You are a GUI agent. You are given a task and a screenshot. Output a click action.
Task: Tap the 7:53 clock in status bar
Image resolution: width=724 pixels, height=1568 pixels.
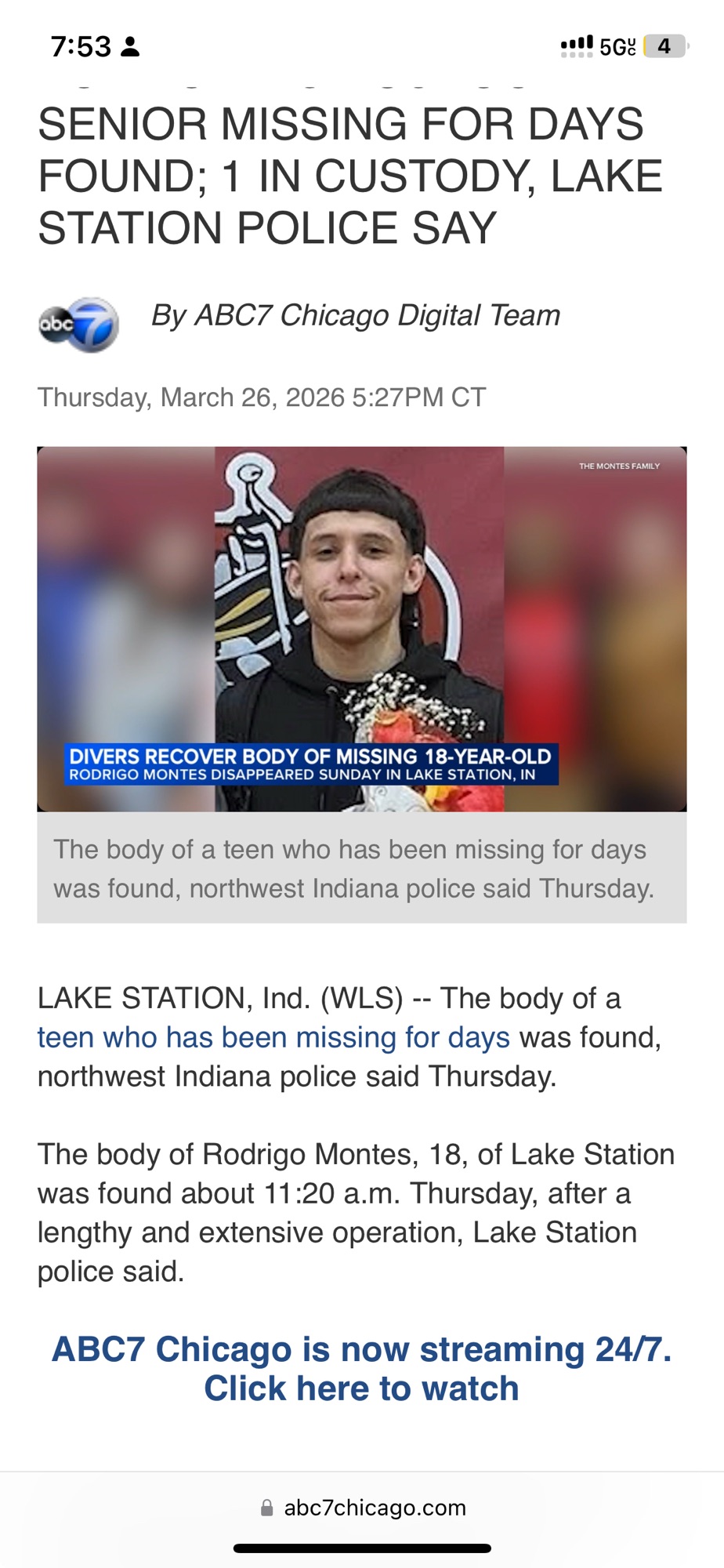click(81, 47)
